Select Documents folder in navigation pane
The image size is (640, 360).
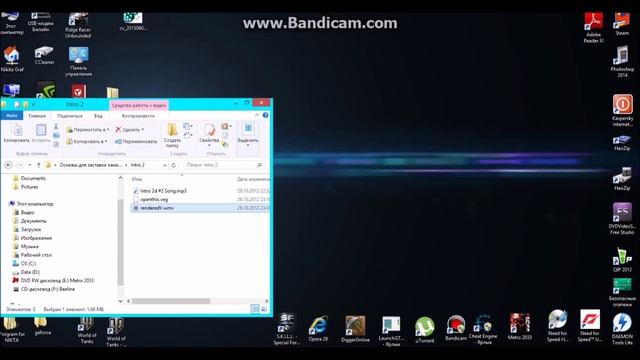pos(29,178)
